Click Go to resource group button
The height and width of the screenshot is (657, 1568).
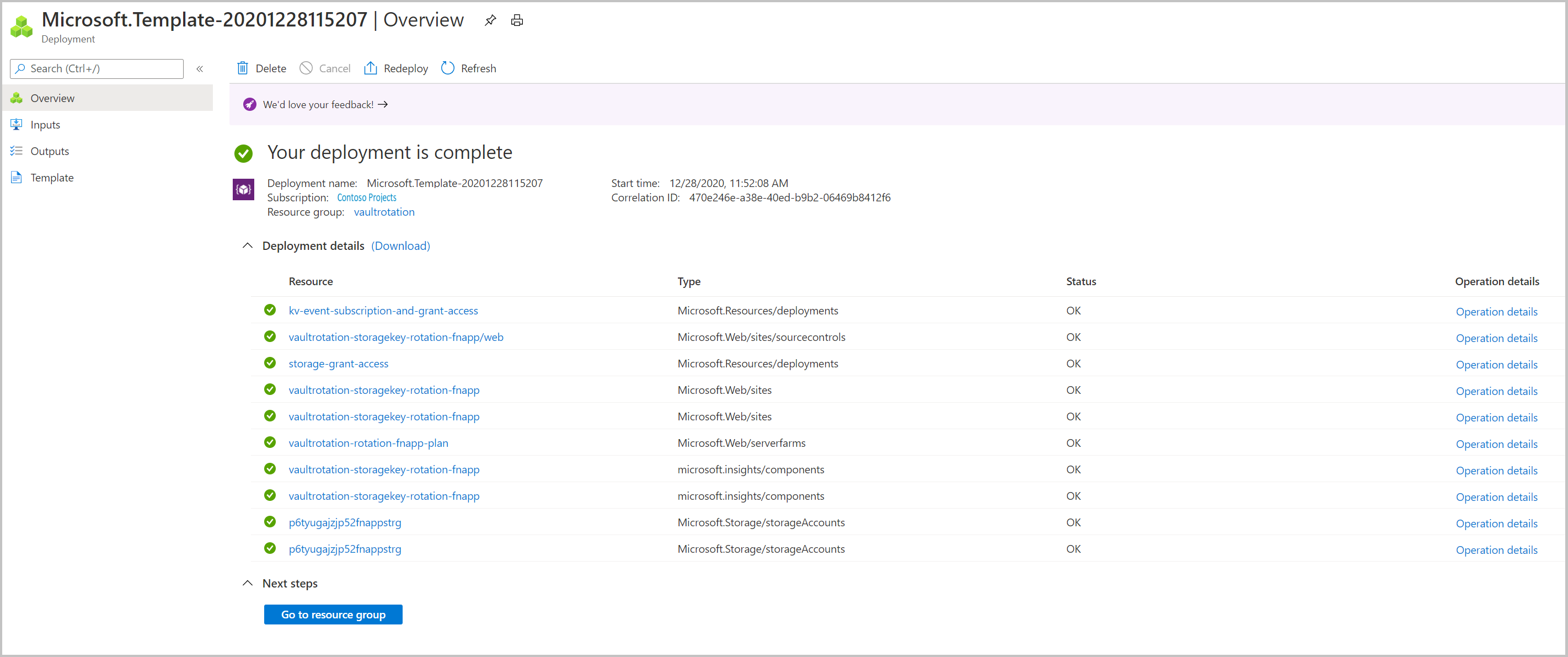(x=333, y=614)
